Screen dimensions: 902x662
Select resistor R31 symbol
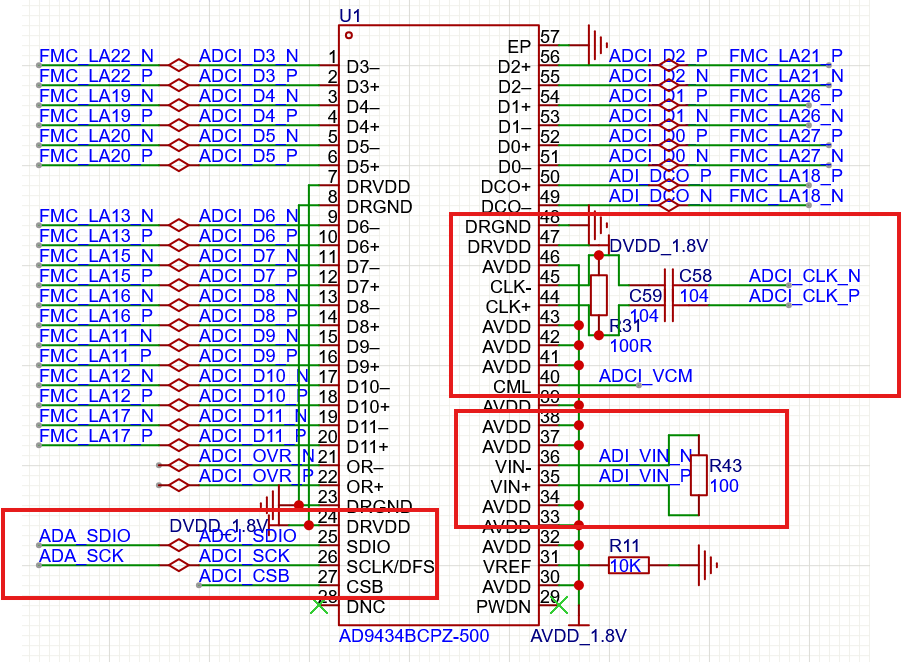coord(599,295)
